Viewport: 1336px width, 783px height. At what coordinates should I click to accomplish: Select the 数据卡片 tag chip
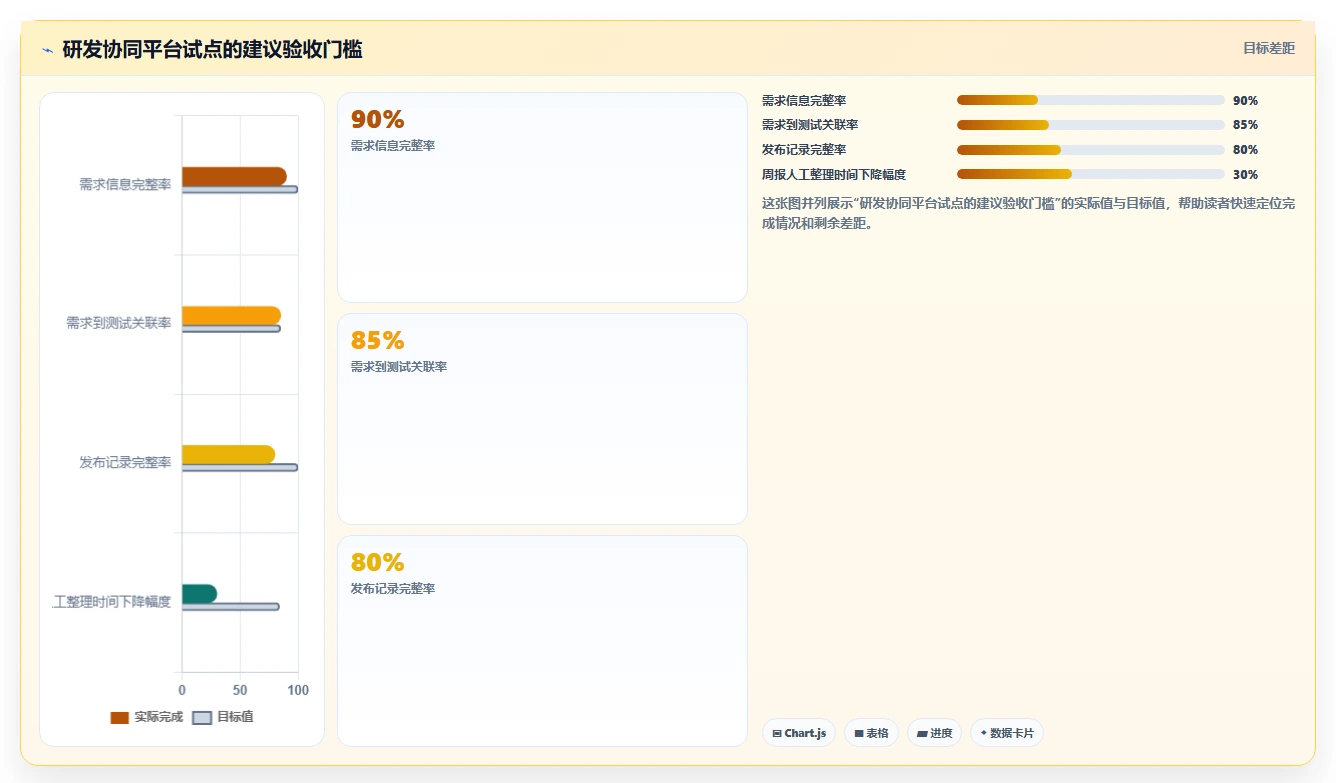(1007, 733)
